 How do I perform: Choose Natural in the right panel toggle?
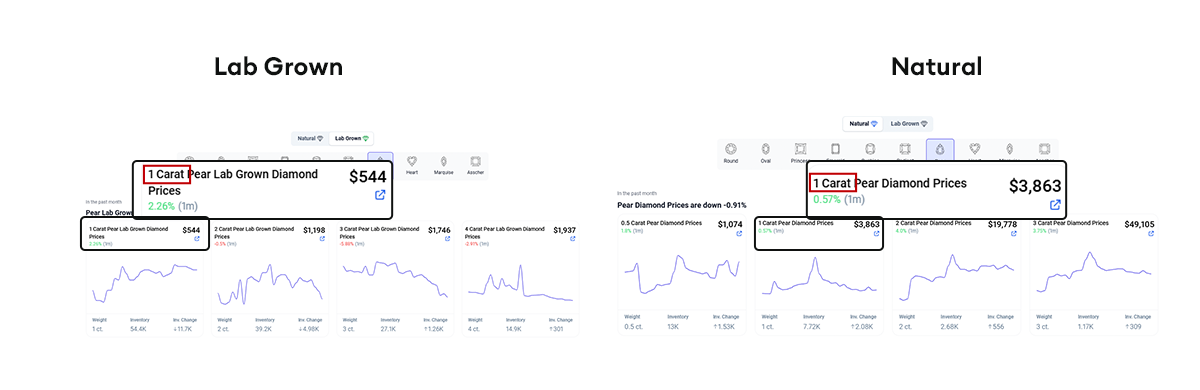point(863,124)
